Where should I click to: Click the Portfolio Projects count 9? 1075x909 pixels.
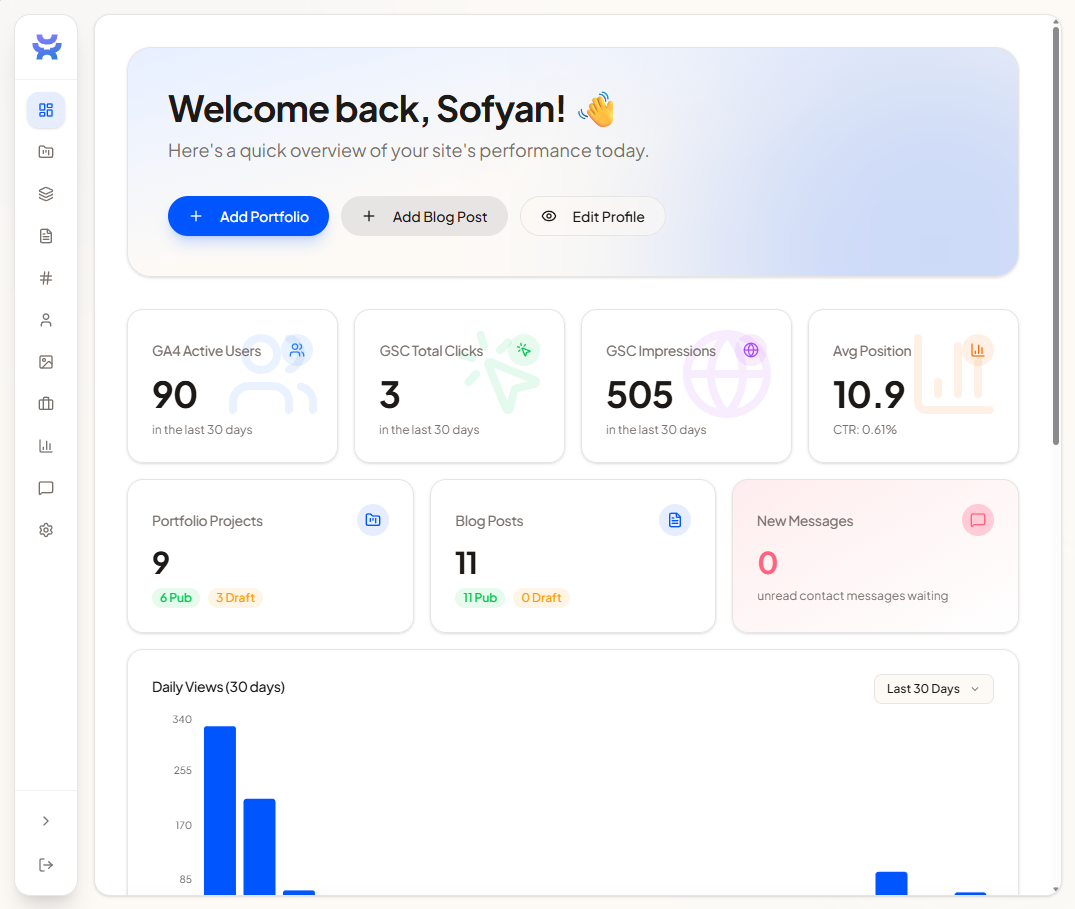(161, 563)
